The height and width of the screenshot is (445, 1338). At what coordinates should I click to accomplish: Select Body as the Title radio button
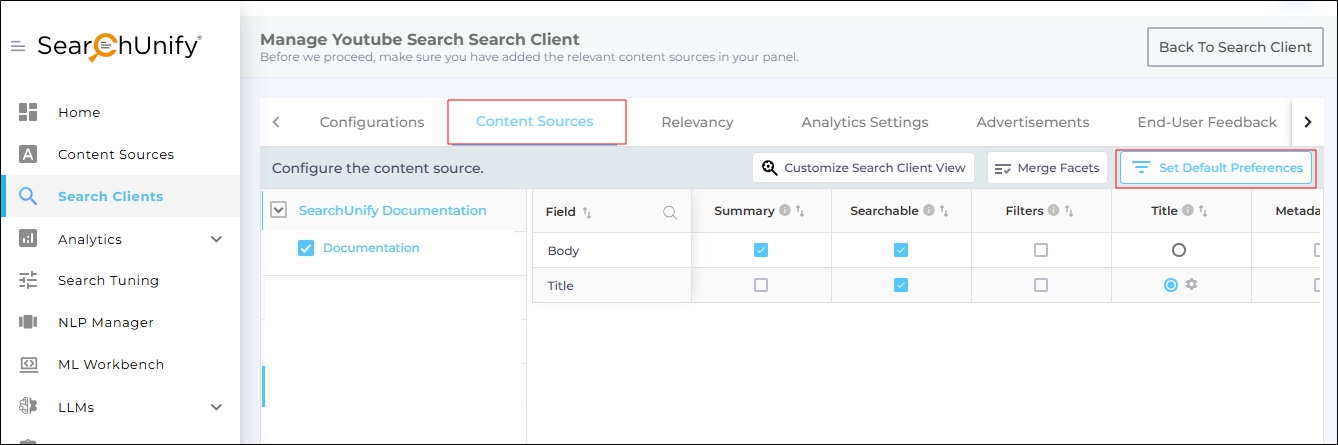click(1178, 250)
